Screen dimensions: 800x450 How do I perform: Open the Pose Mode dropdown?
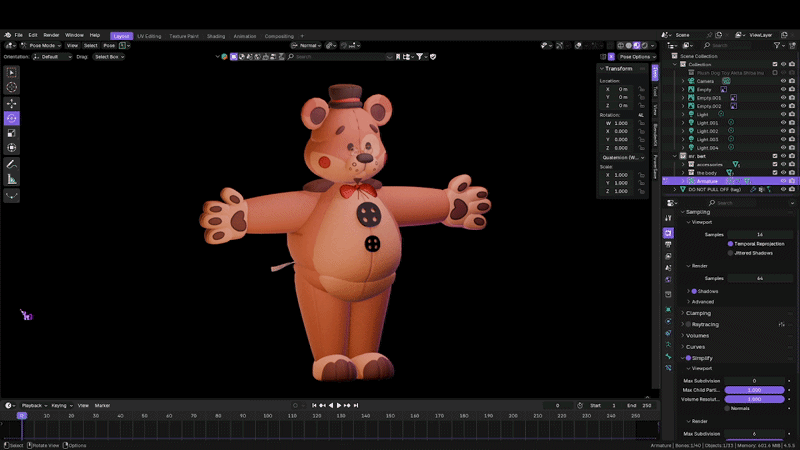[45, 45]
